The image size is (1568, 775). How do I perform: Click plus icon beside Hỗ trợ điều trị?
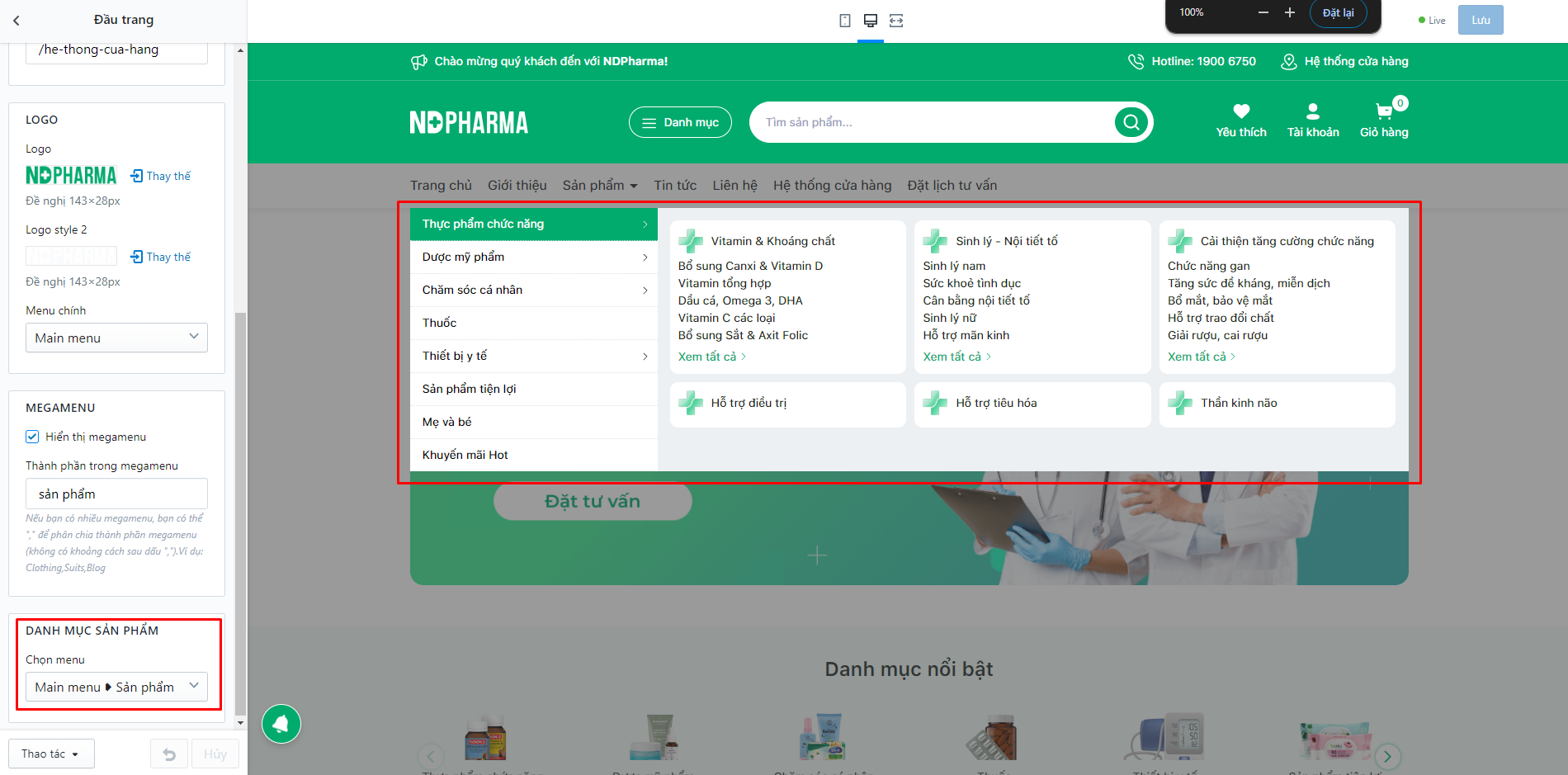[x=691, y=403]
